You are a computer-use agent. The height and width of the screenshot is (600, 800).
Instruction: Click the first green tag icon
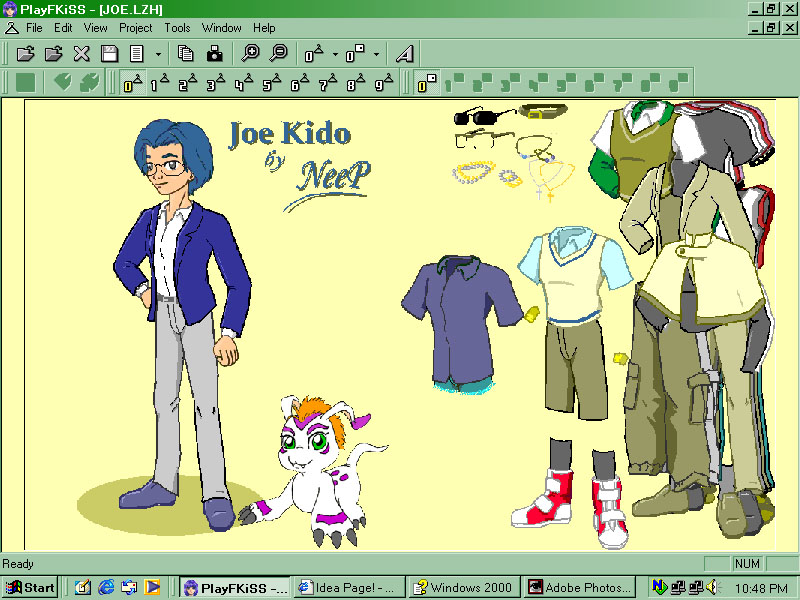[63, 82]
